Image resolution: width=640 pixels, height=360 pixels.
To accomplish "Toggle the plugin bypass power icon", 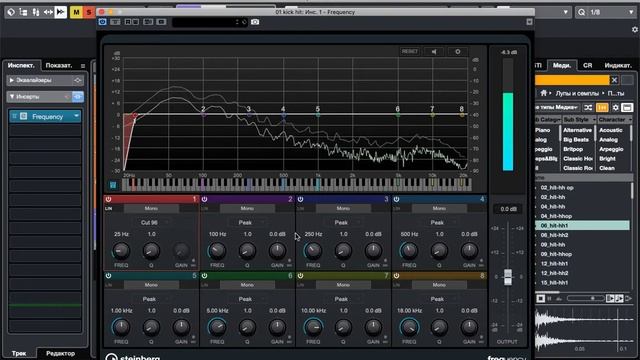I will point(102,22).
